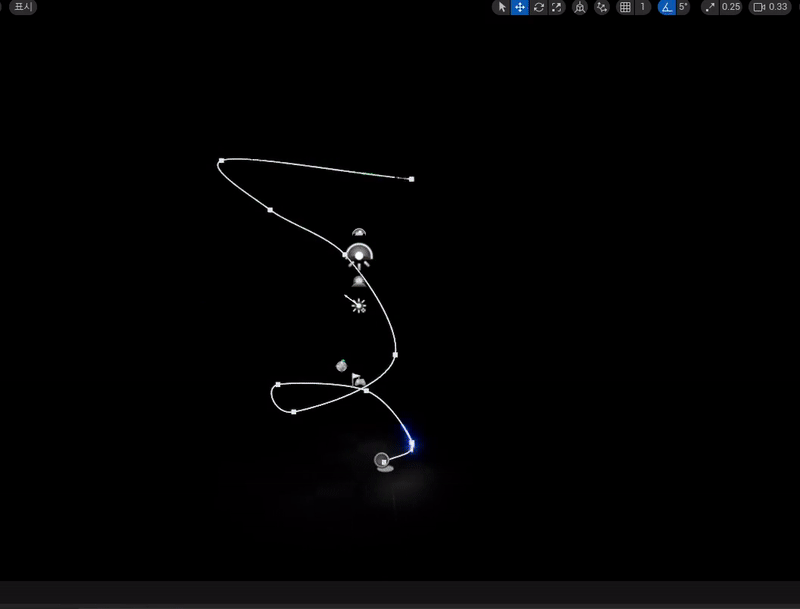
Task: Toggle rotation angle snapping
Action: coord(666,7)
